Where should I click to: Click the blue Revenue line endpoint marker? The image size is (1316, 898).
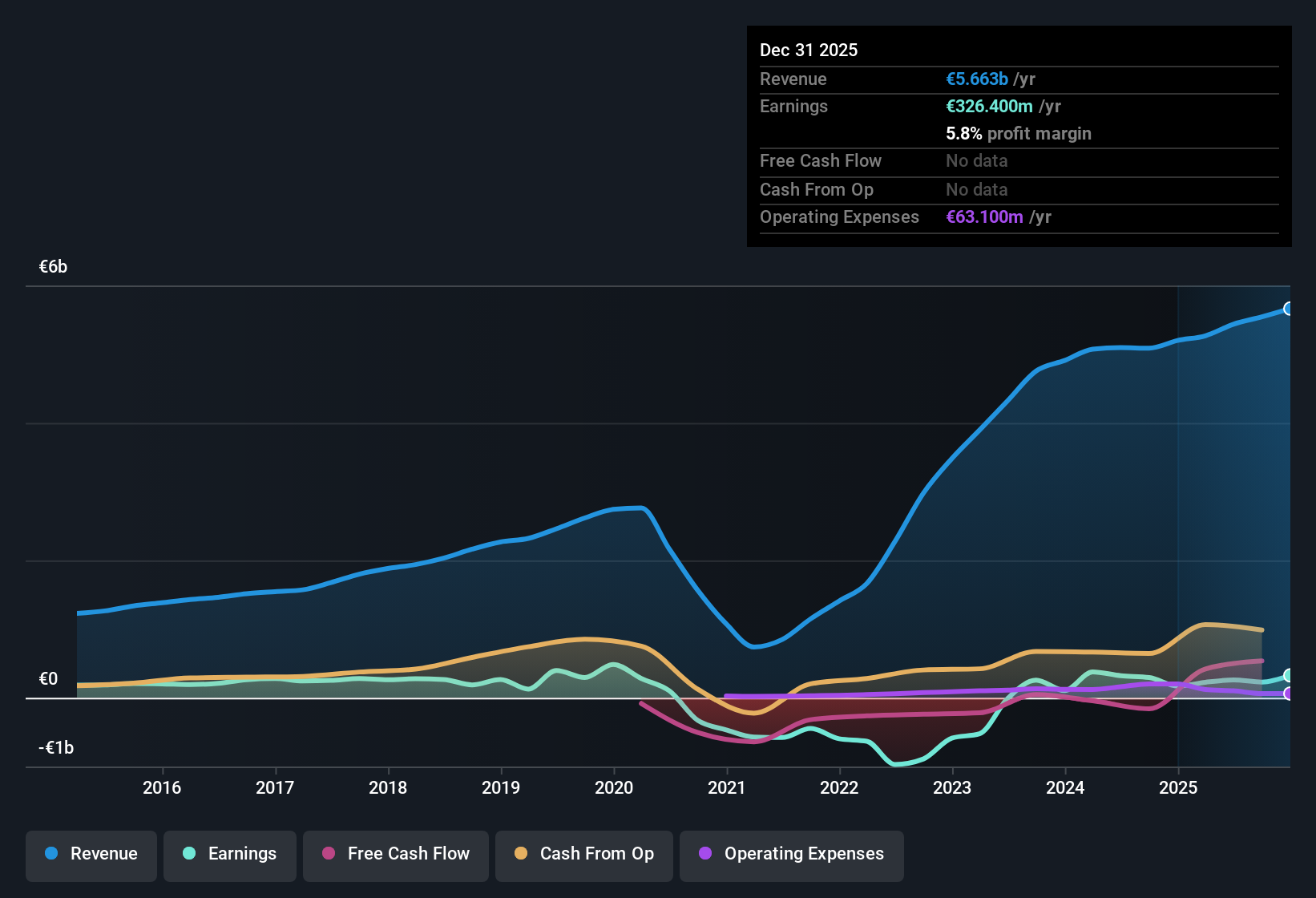(x=1288, y=309)
